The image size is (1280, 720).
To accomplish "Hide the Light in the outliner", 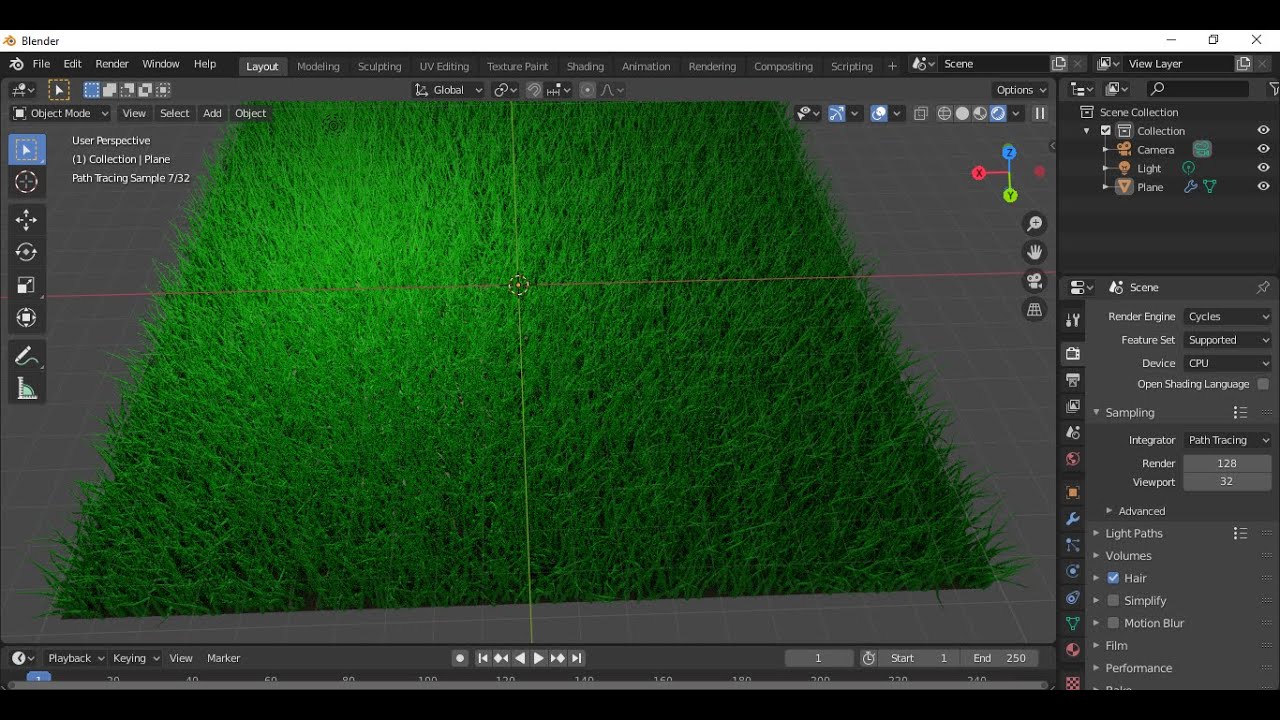I will coord(1263,168).
